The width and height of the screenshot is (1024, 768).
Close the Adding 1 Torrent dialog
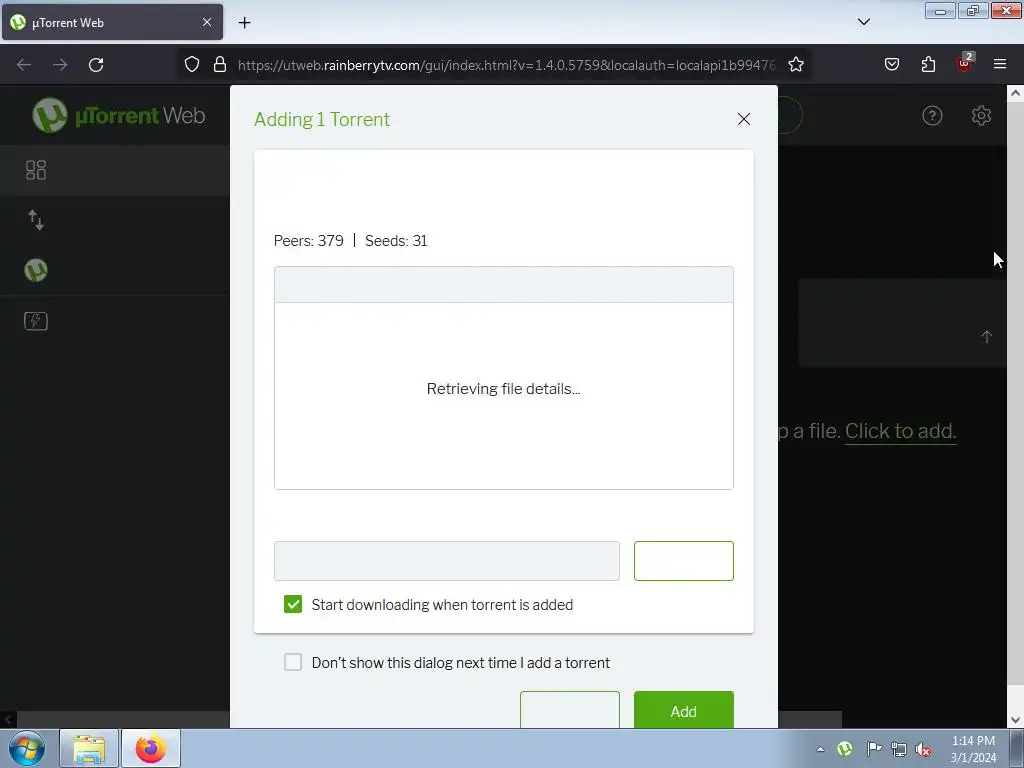coord(743,119)
